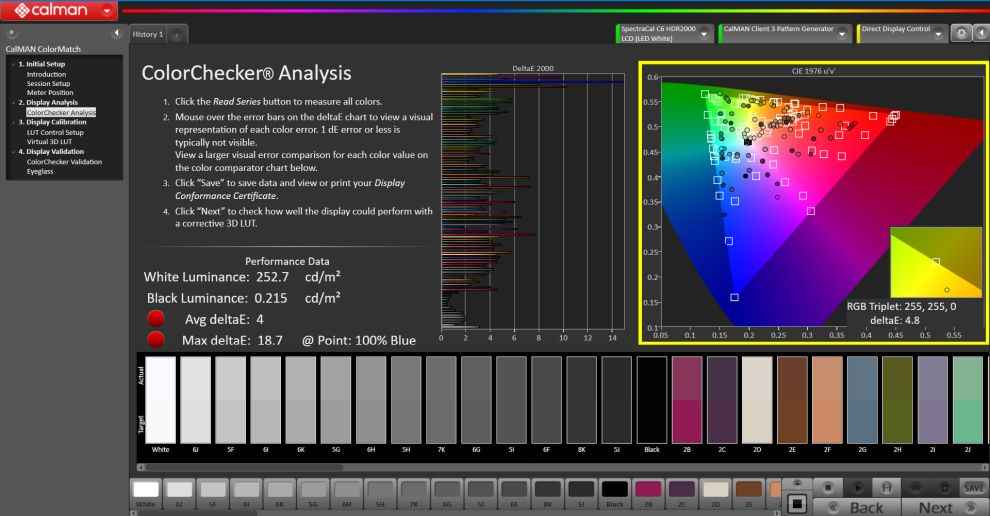990x516 pixels.
Task: Click the White Luminance value 252.7
Action: pos(272,277)
